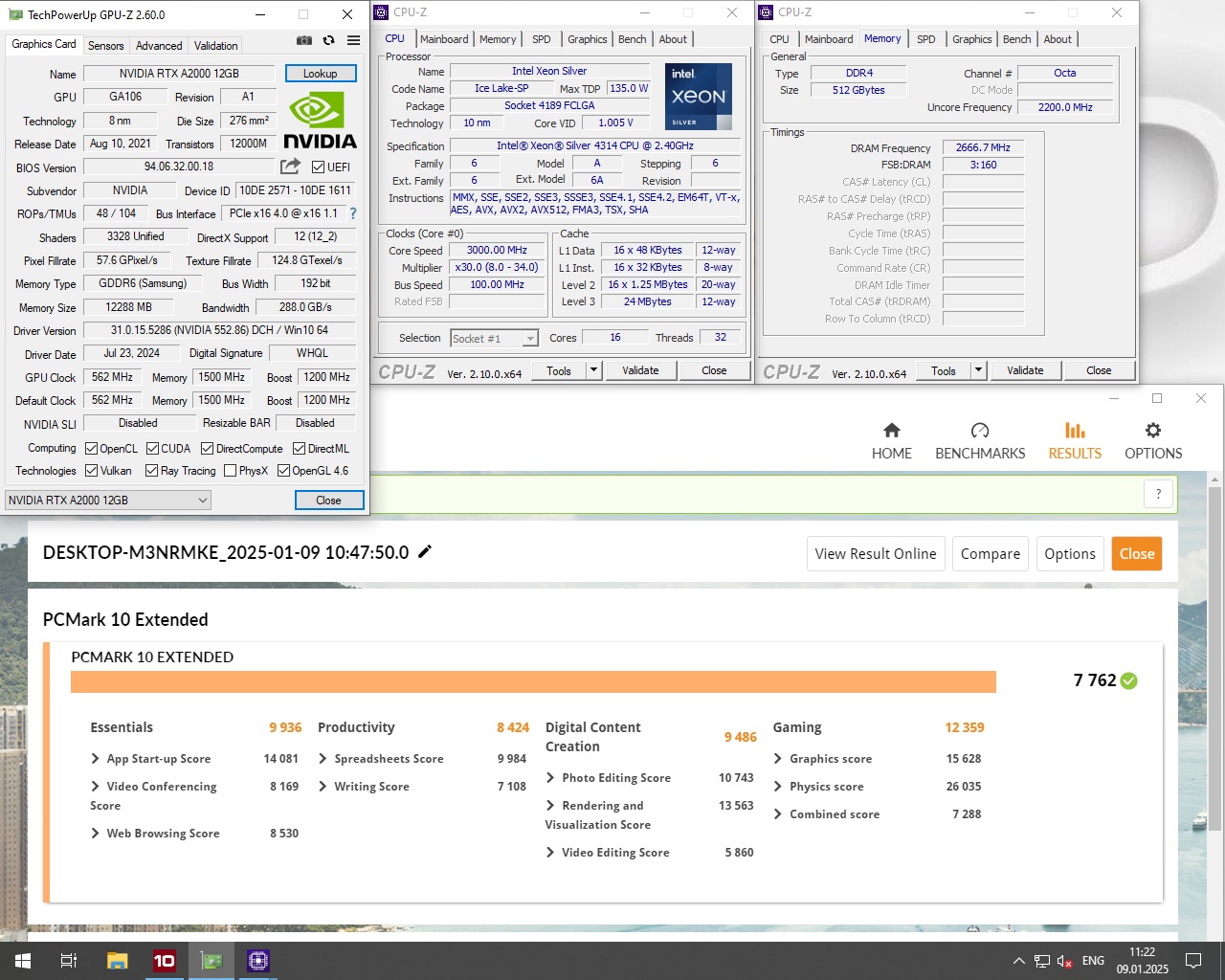
Task: Click the GPU-Z refresh icon
Action: tap(328, 40)
